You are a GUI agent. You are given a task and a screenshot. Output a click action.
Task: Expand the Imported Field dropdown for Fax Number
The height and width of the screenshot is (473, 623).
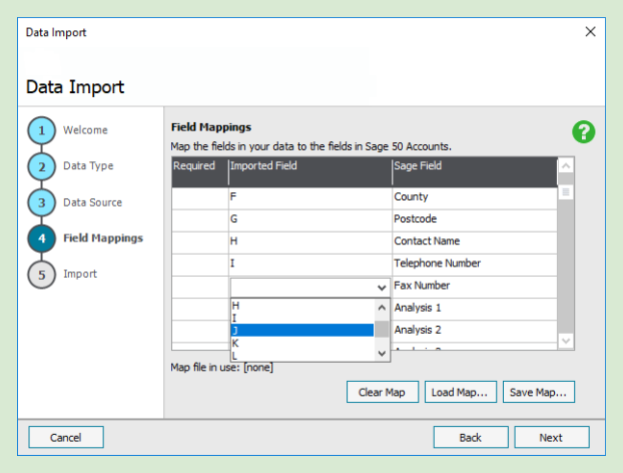[x=381, y=287]
